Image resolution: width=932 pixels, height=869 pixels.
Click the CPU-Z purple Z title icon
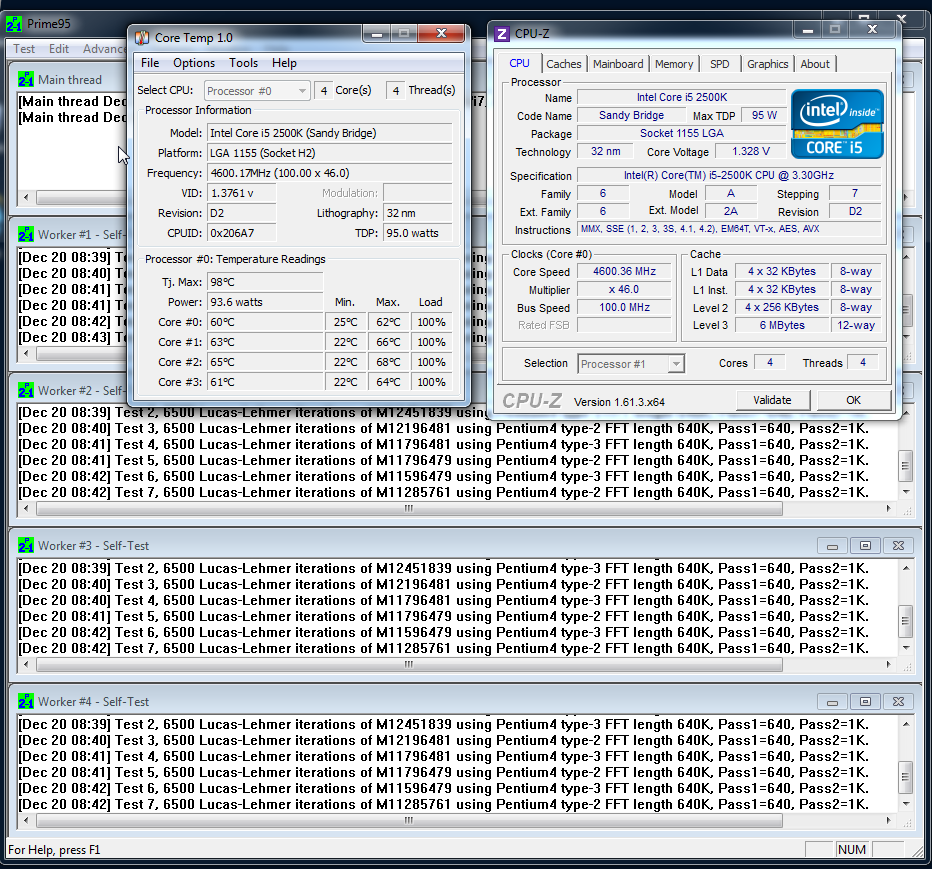tap(502, 34)
